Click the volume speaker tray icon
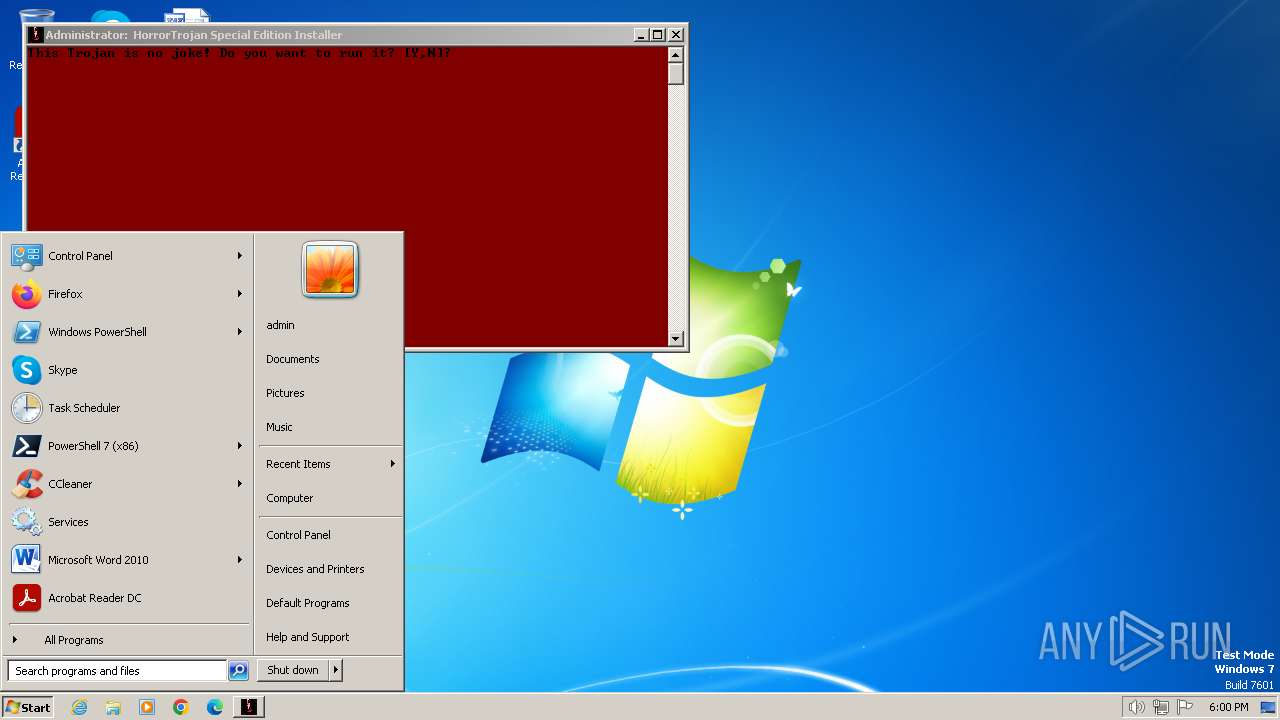The height and width of the screenshot is (720, 1280). (1136, 707)
